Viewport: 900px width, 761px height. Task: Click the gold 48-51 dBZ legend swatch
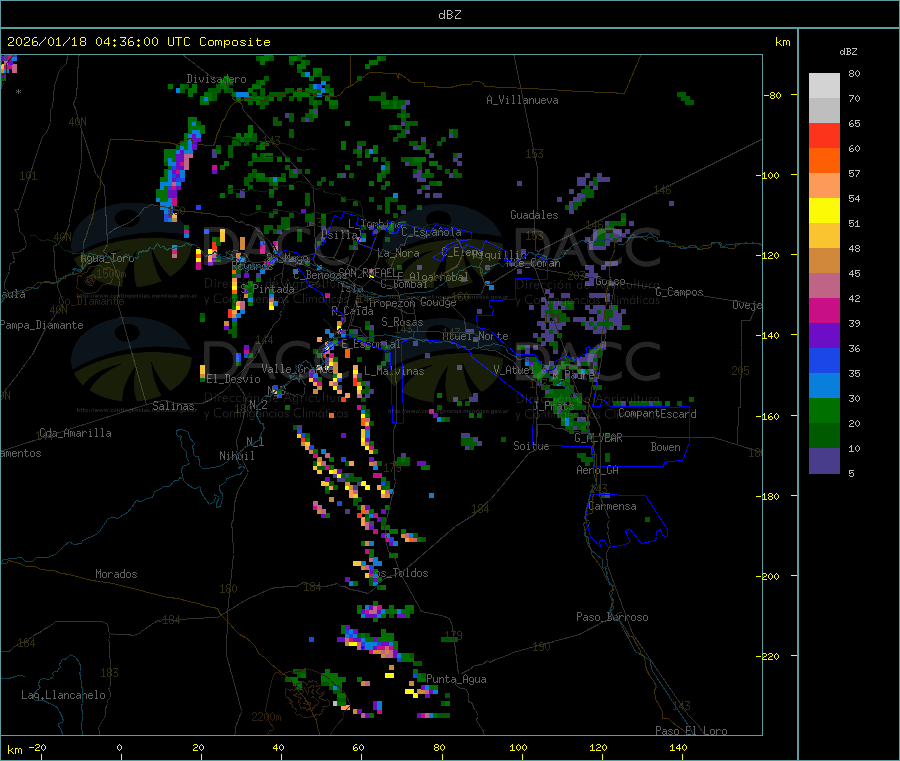pyautogui.click(x=824, y=236)
